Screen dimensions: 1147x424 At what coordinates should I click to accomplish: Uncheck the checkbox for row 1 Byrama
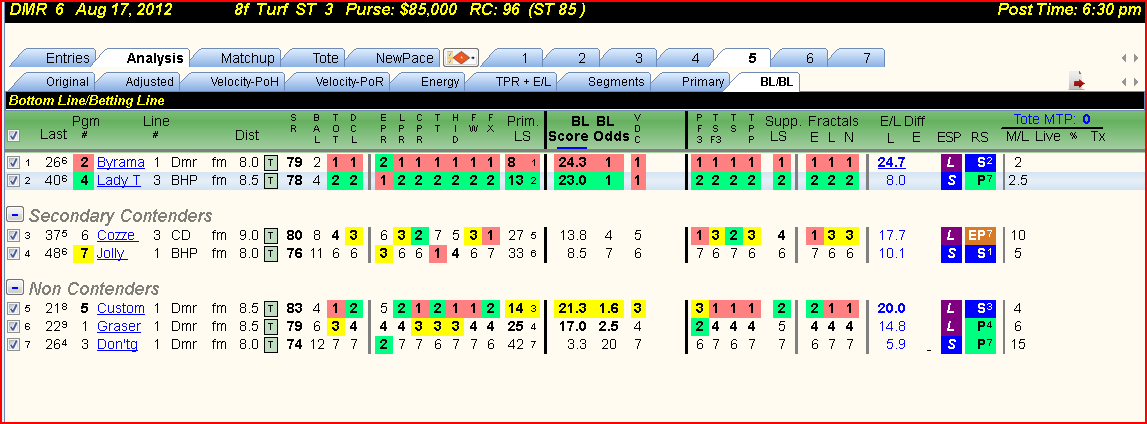[12, 162]
